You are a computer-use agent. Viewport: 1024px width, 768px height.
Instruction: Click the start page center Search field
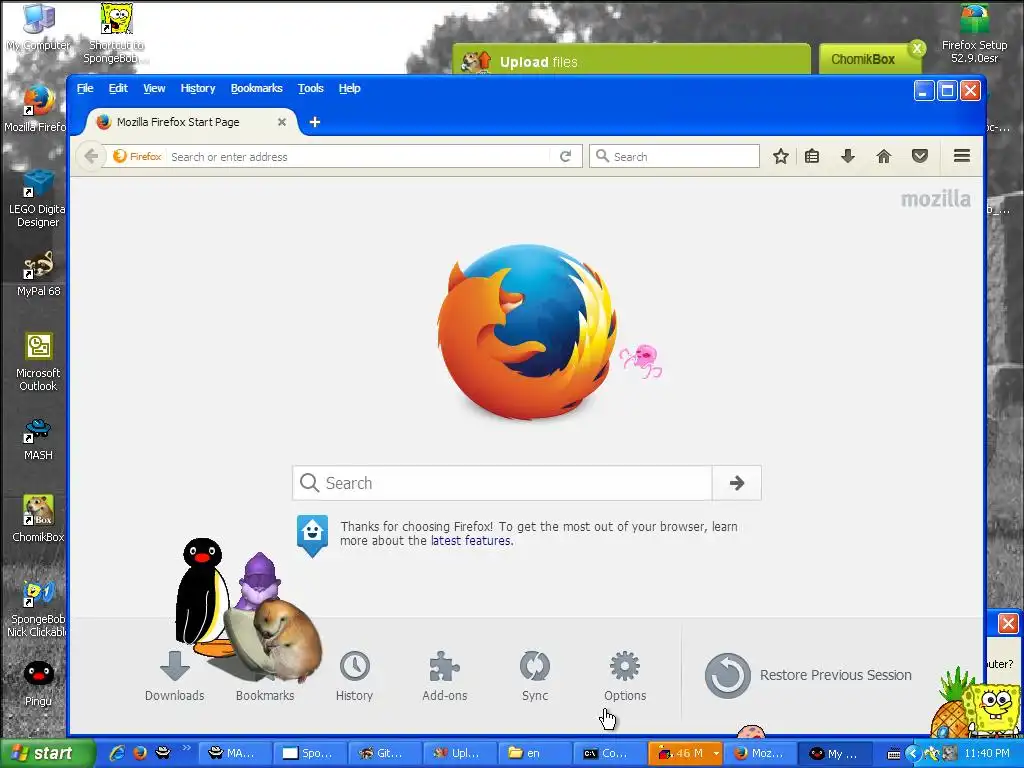pyautogui.click(x=502, y=483)
